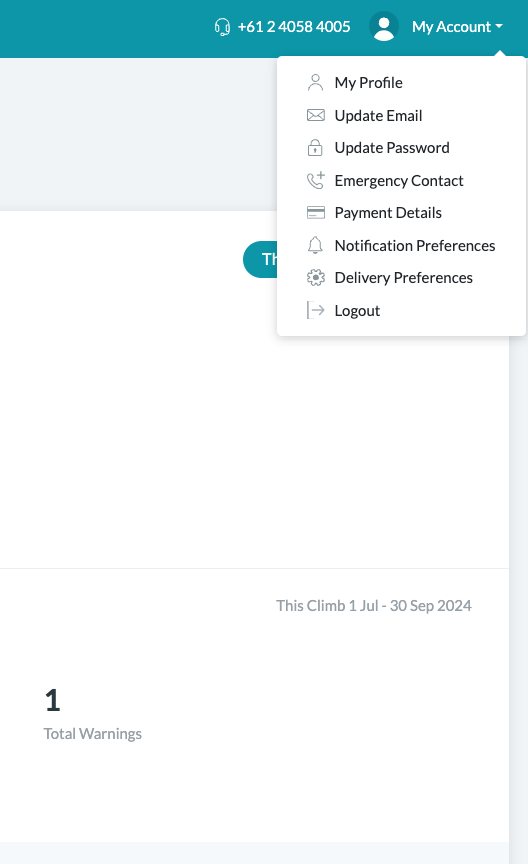
Task: Click the headset support icon
Action: tap(222, 26)
